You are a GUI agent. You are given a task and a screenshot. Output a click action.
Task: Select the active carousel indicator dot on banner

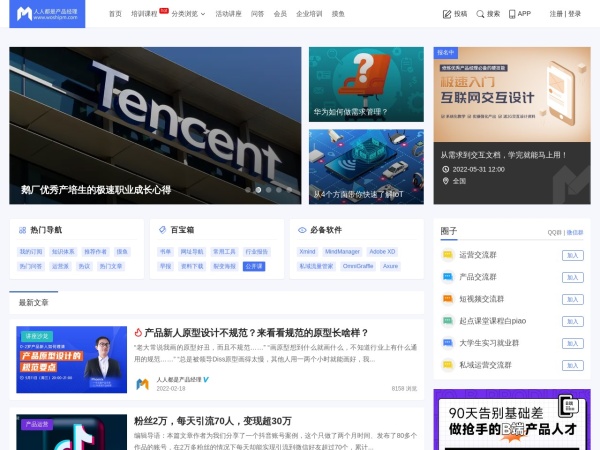pyautogui.click(x=258, y=189)
